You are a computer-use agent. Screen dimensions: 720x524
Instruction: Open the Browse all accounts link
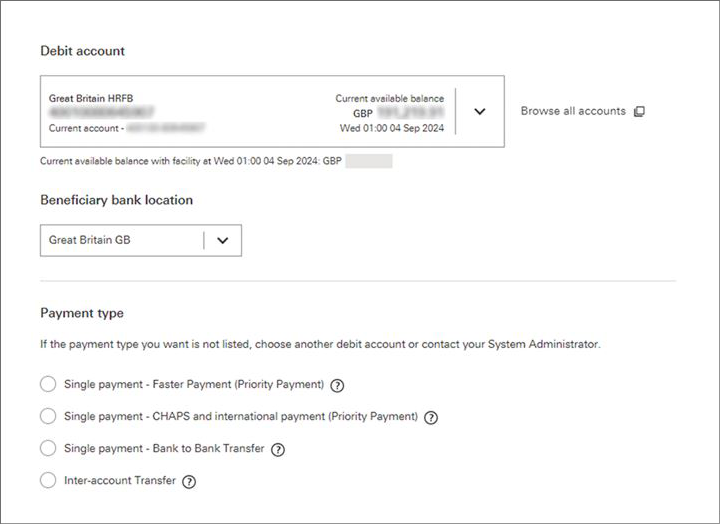pos(573,111)
